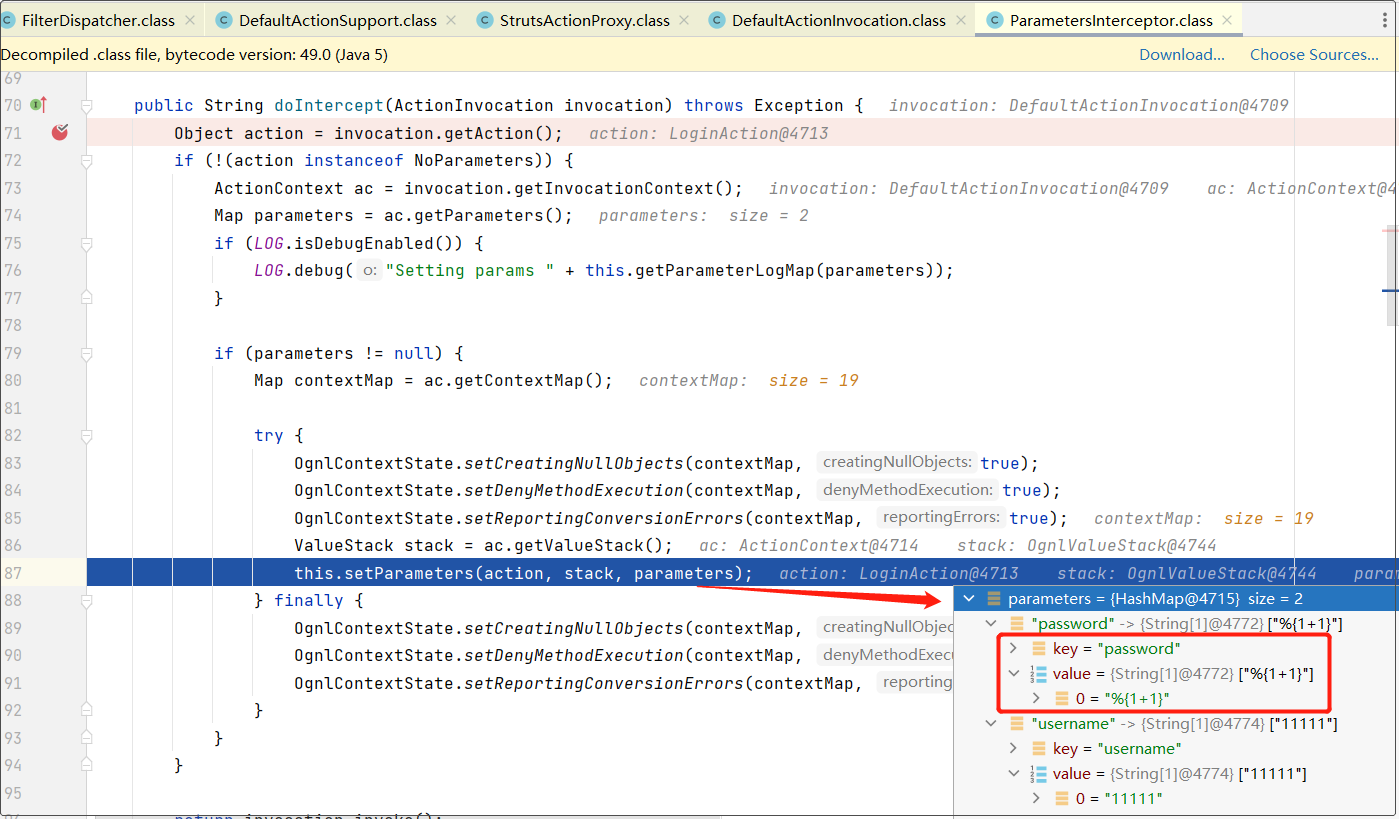Screen dimensions: 1399x819
Task: Click the element icon beside 0 = "11111"
Action: point(1061,798)
